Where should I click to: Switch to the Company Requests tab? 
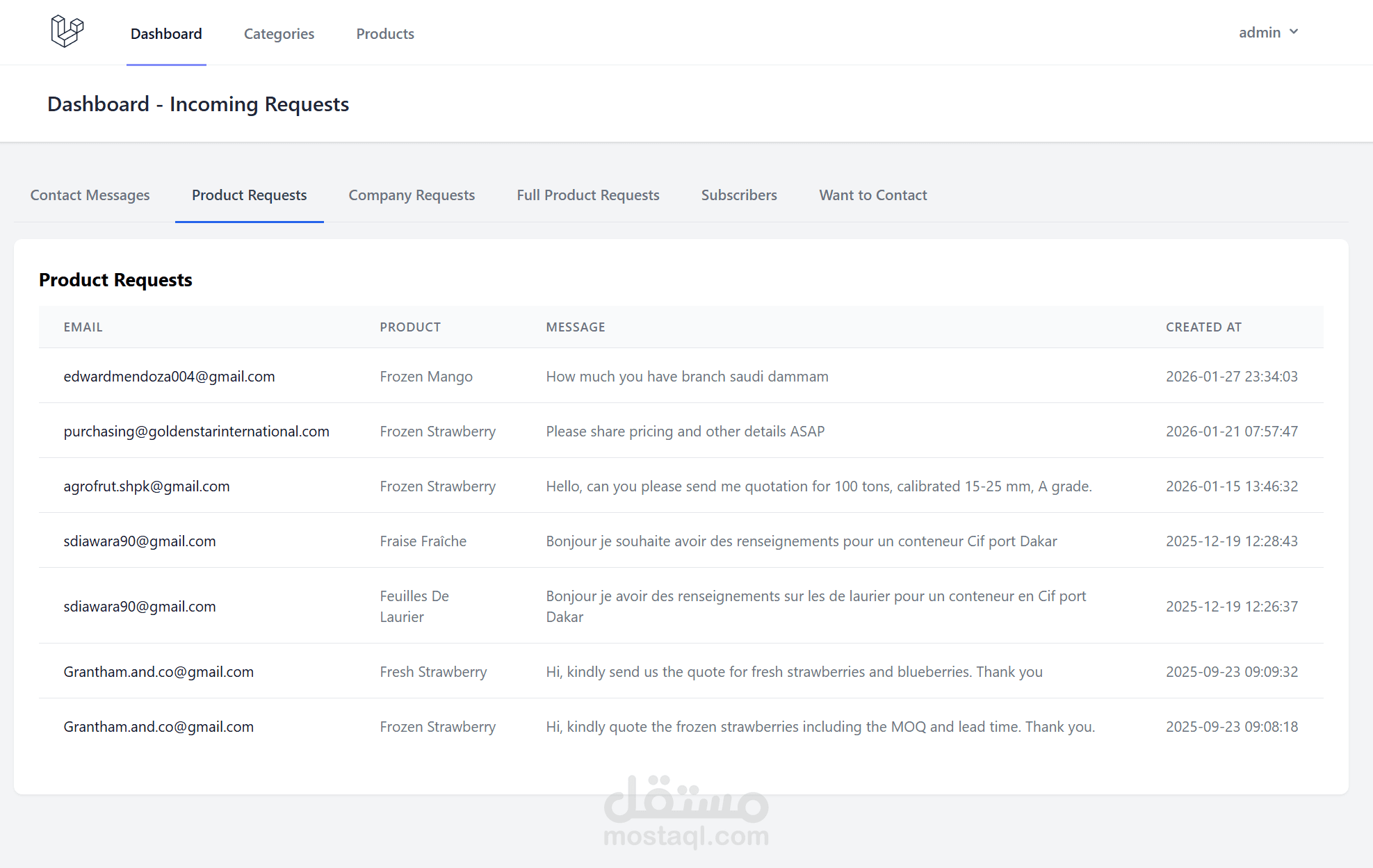coord(412,195)
